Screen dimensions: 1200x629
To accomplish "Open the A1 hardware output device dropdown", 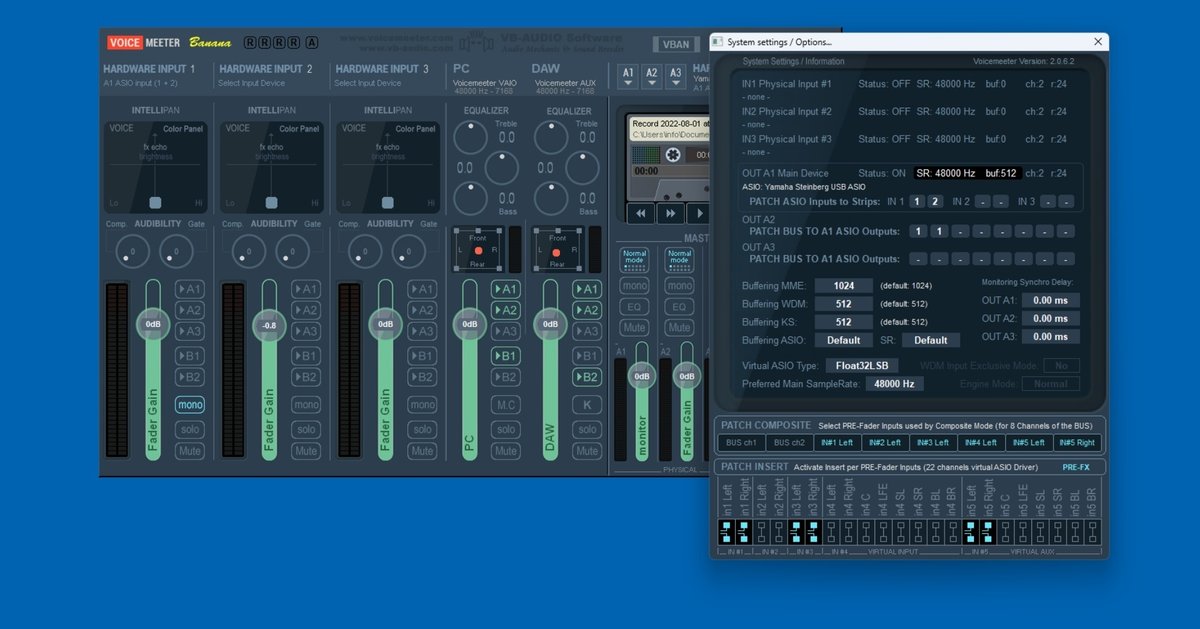I will tap(628, 77).
